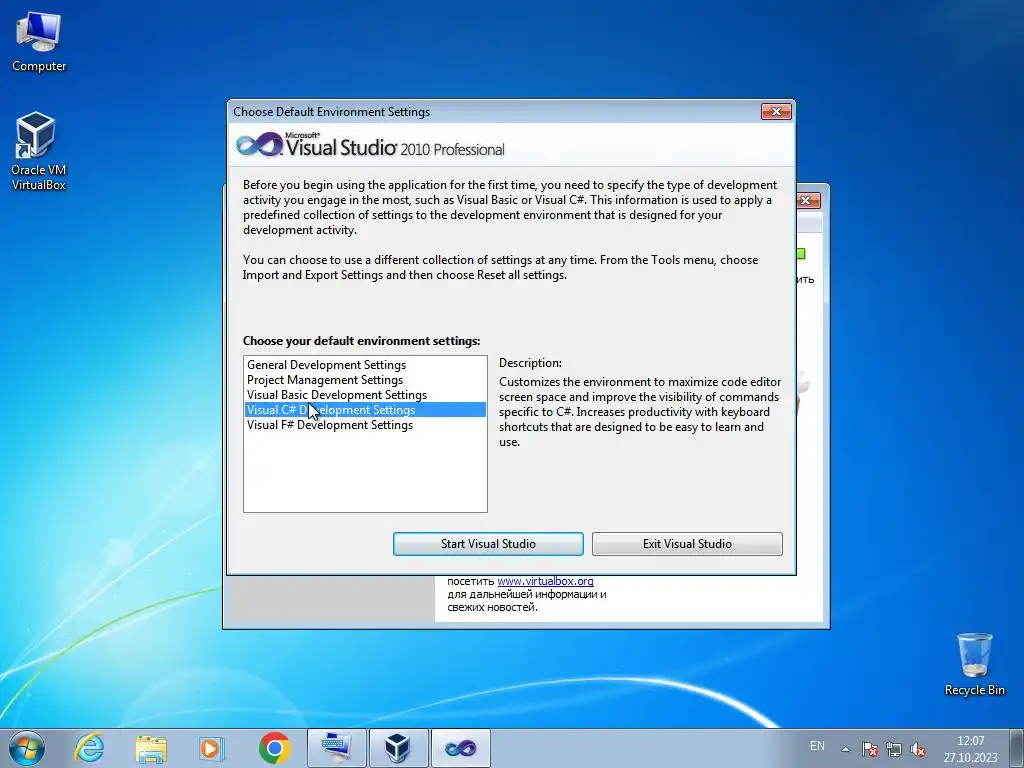Click the Visual Studio 2010 Professional logo
Screen dimensions: 1024x768
(x=370, y=145)
